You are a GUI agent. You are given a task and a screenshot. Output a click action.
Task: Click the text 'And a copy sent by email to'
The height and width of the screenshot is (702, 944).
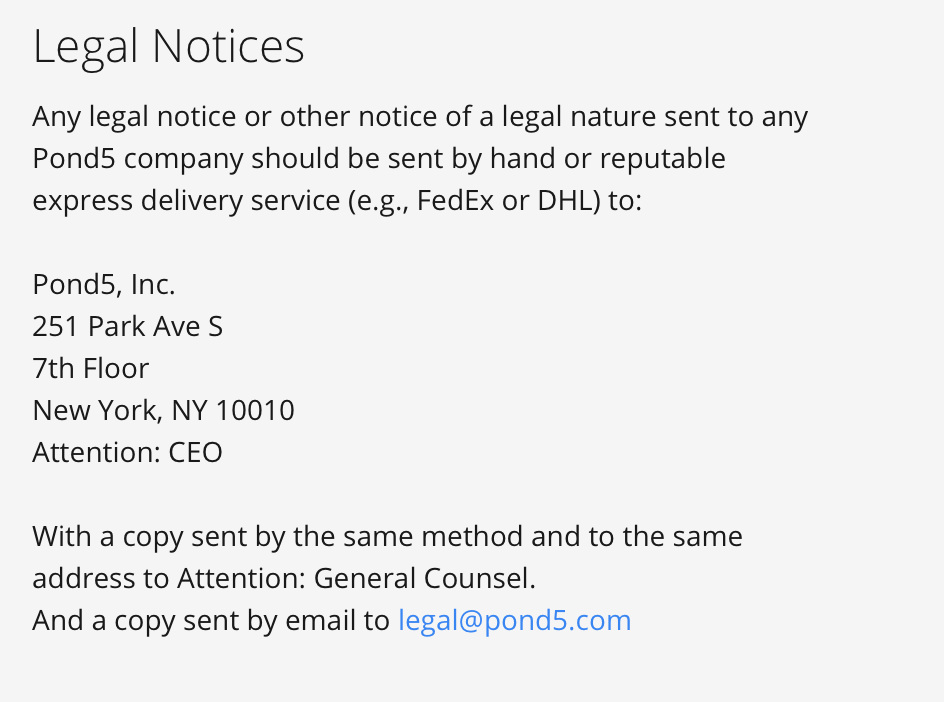tap(211, 621)
